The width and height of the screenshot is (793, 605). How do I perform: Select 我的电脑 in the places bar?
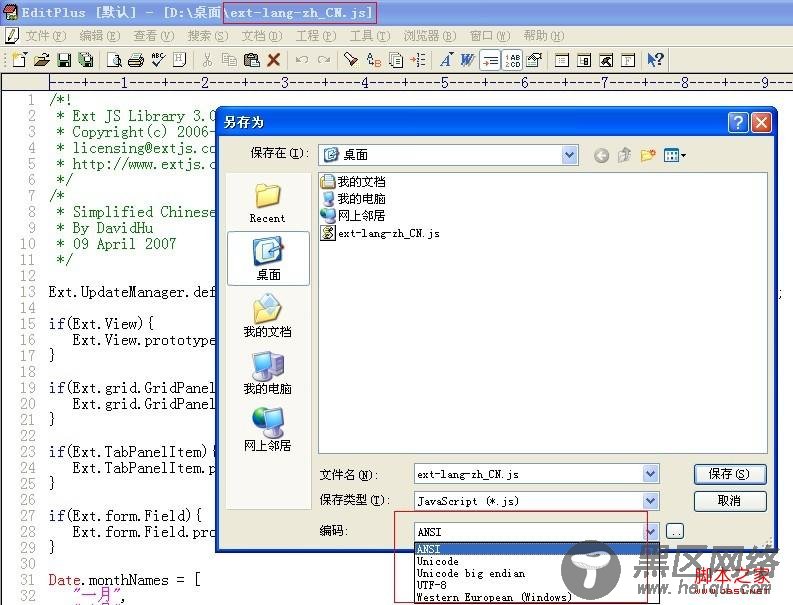coord(268,373)
